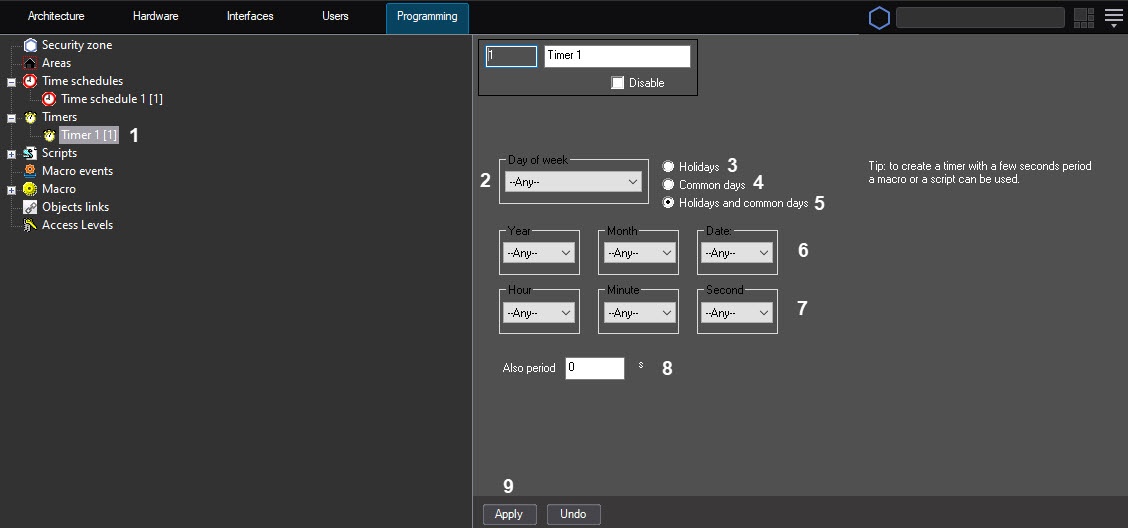The image size is (1128, 528).
Task: Select the Timers tree label
Action: (60, 117)
